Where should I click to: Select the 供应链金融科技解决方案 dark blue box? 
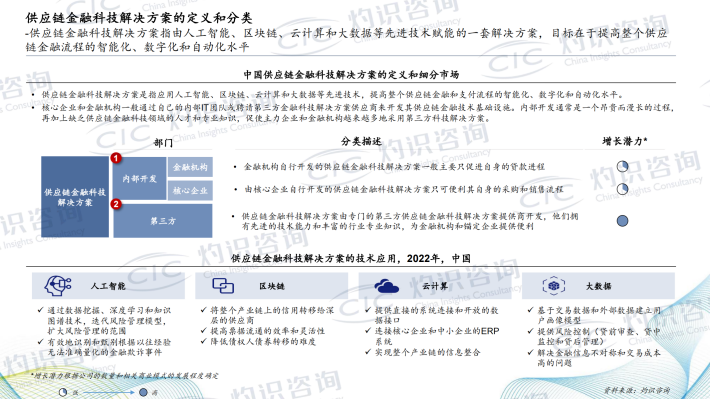75,197
